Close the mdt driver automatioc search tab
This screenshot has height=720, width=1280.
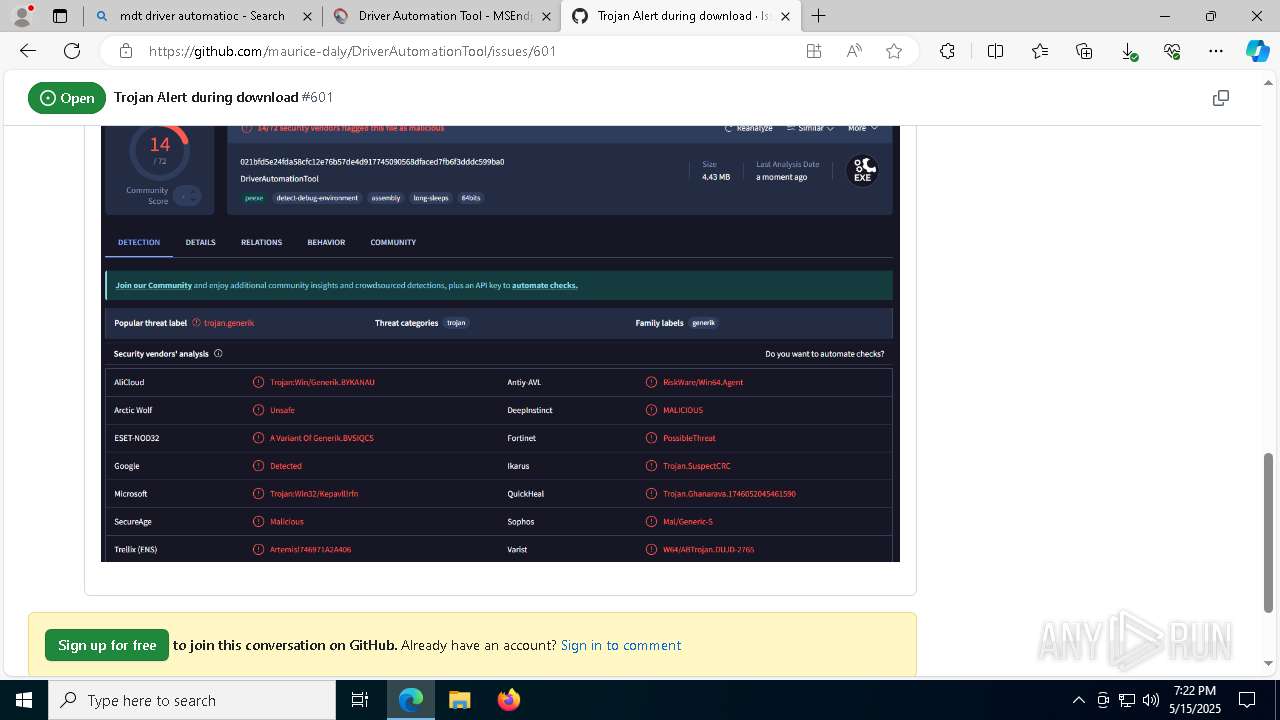[x=306, y=16]
